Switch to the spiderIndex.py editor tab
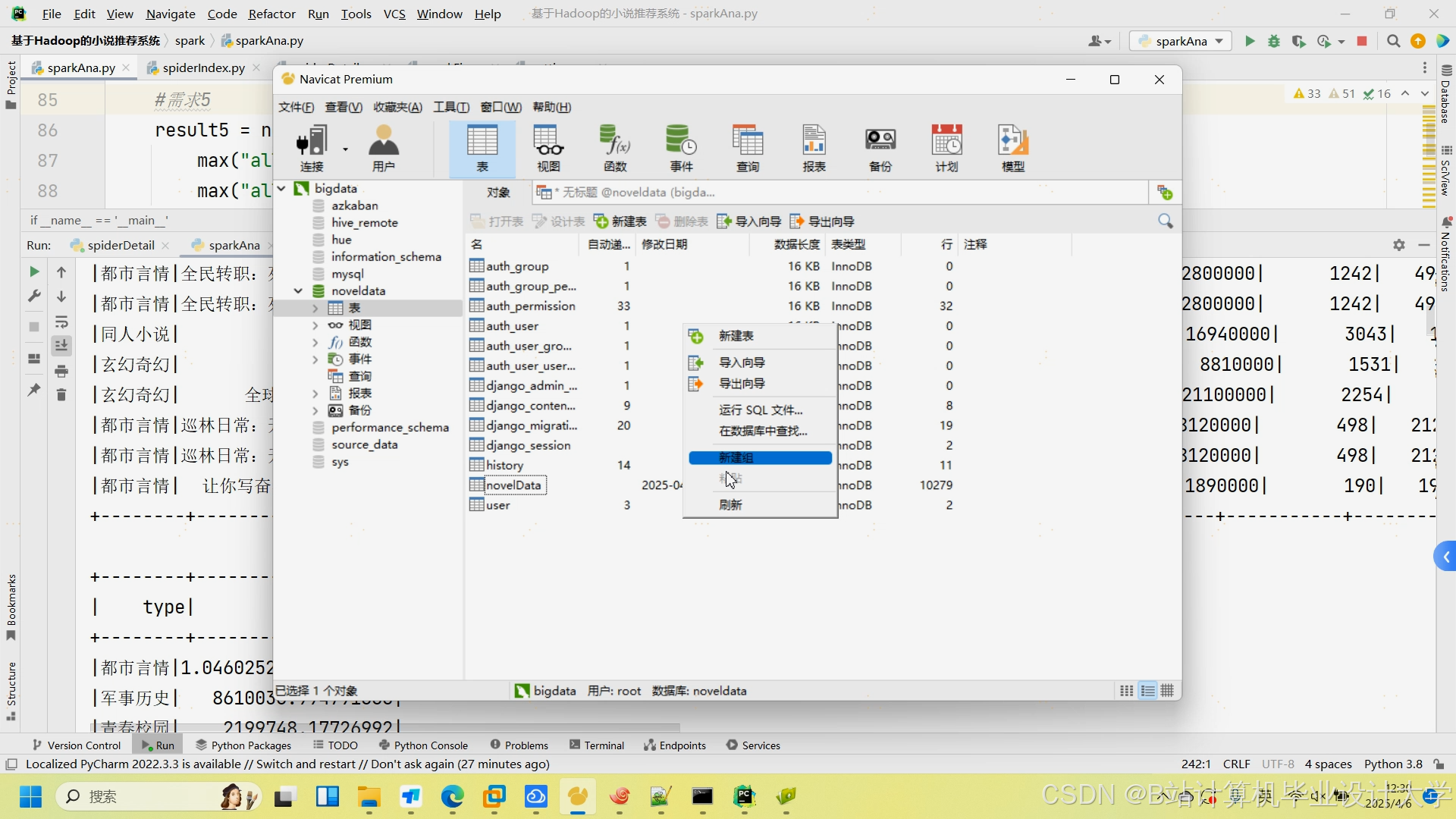This screenshot has width=1456, height=819. point(201,67)
